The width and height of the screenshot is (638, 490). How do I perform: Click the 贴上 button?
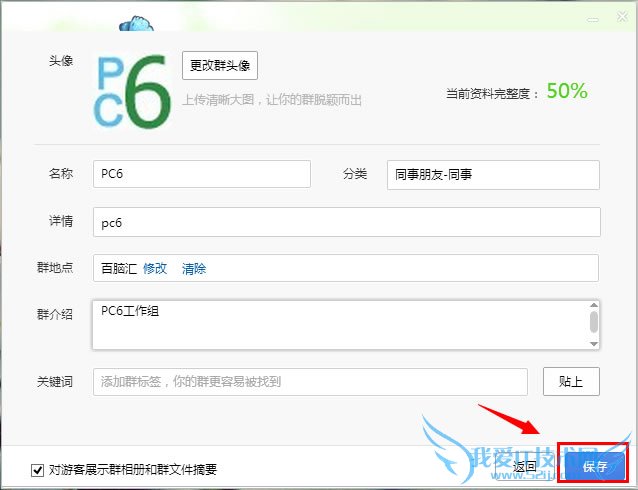[x=571, y=381]
